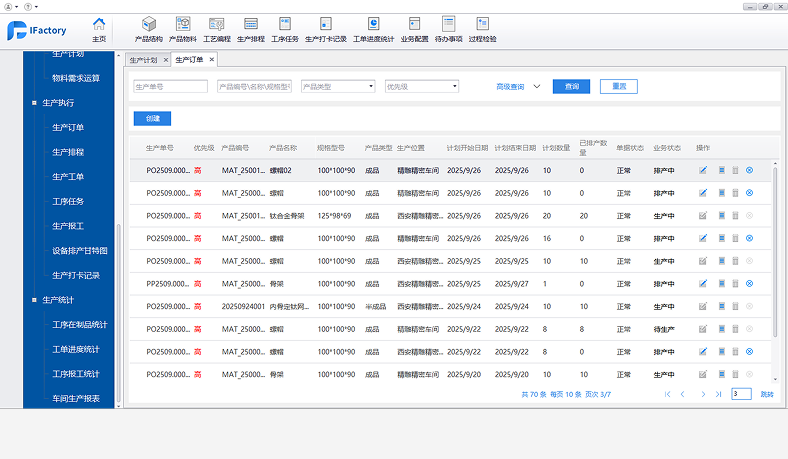Open 物料需求运算 in the sidebar
The height and width of the screenshot is (459, 788).
click(76, 78)
